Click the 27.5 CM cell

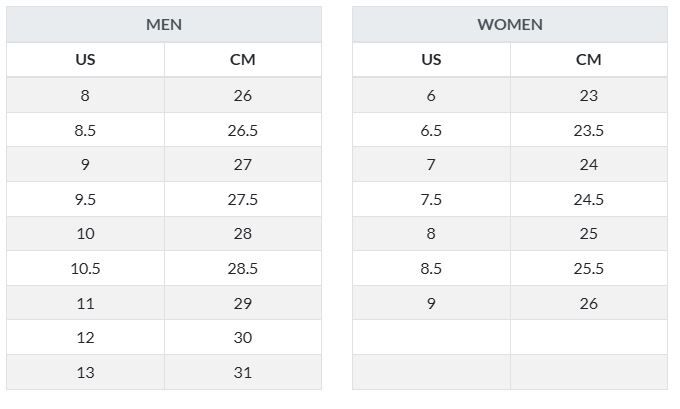click(243, 199)
